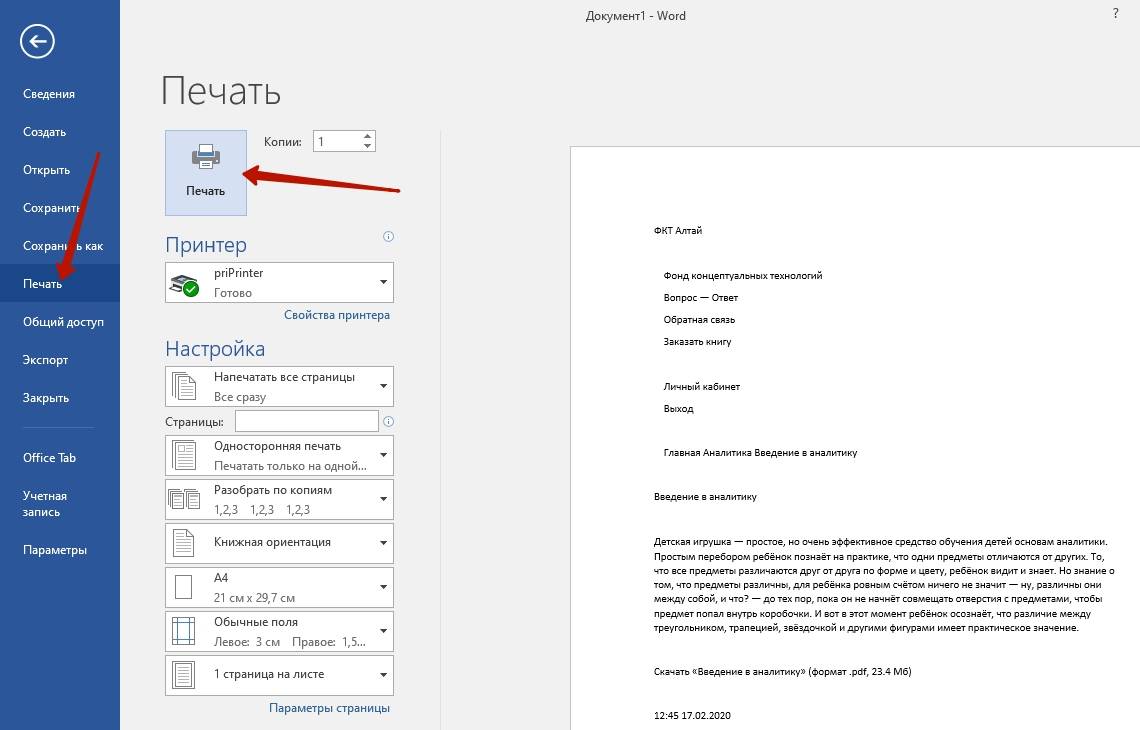The height and width of the screenshot is (730, 1140).
Task: Click the printer info icon
Action: click(388, 237)
